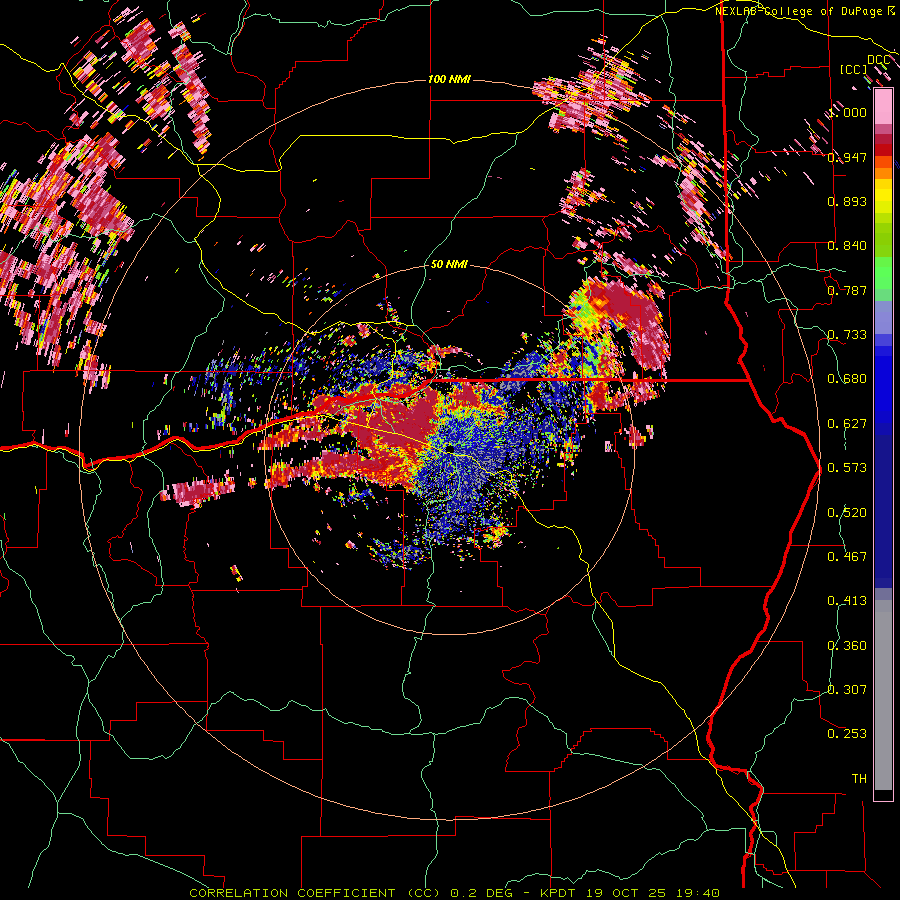Click the "[CC]" legend heading
Viewport: 900px width, 900px height.
[854, 69]
